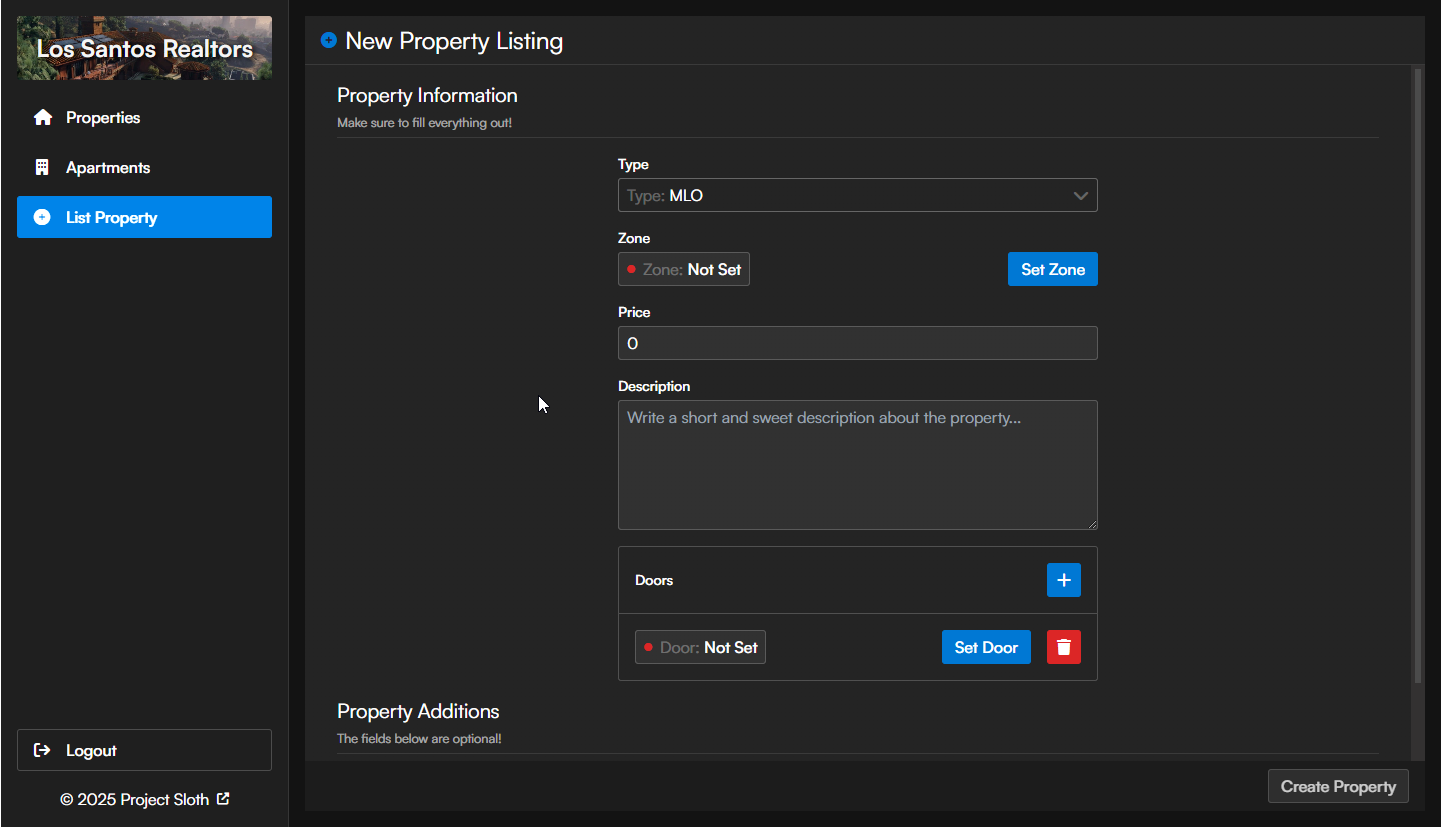1442x828 pixels.
Task: Click the Door Not Set status badge
Action: (700, 647)
